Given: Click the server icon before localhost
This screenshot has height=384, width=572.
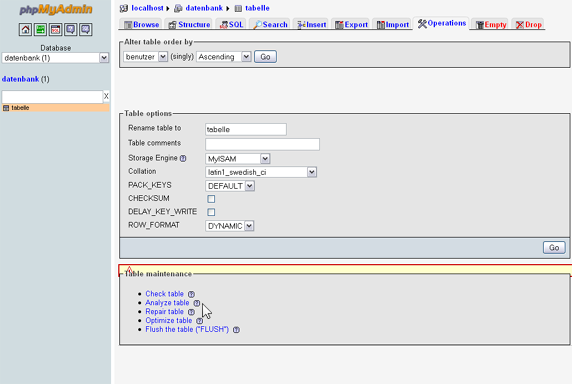Looking at the screenshot, I should 124,8.
